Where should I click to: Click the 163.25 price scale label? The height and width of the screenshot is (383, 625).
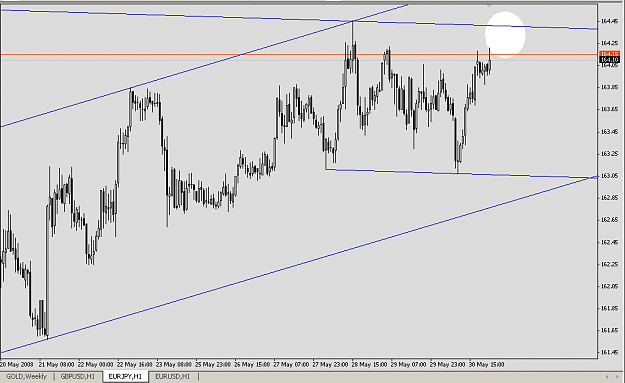click(x=609, y=153)
